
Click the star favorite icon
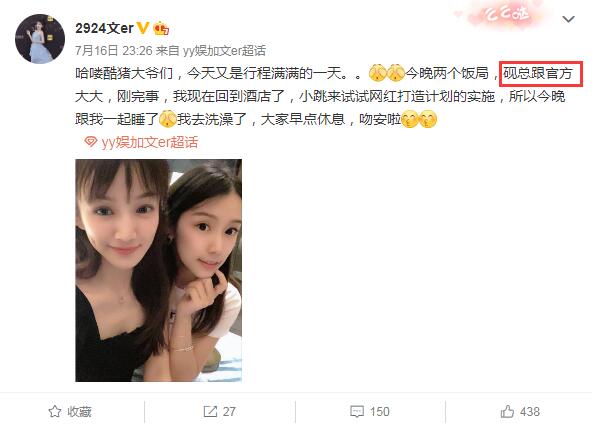click(55, 411)
